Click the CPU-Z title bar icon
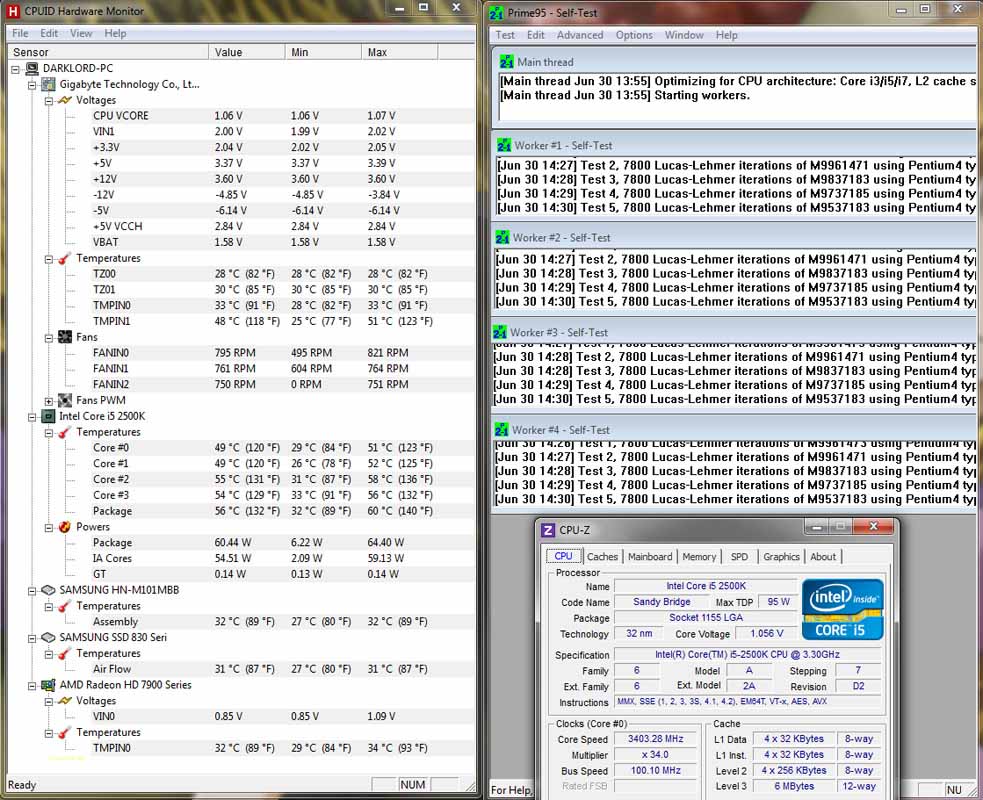Screen dimensions: 983x800 click(548, 530)
